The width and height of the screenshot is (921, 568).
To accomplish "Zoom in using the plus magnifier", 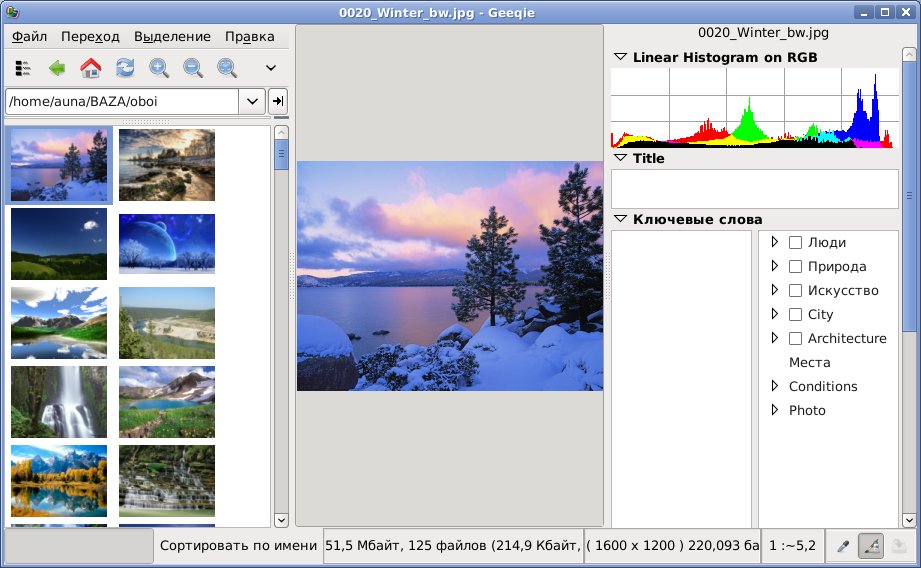I will (159, 68).
